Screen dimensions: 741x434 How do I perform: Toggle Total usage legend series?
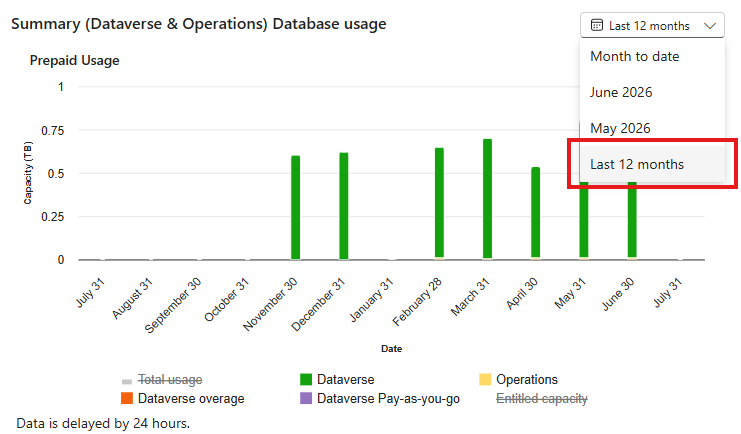162,380
